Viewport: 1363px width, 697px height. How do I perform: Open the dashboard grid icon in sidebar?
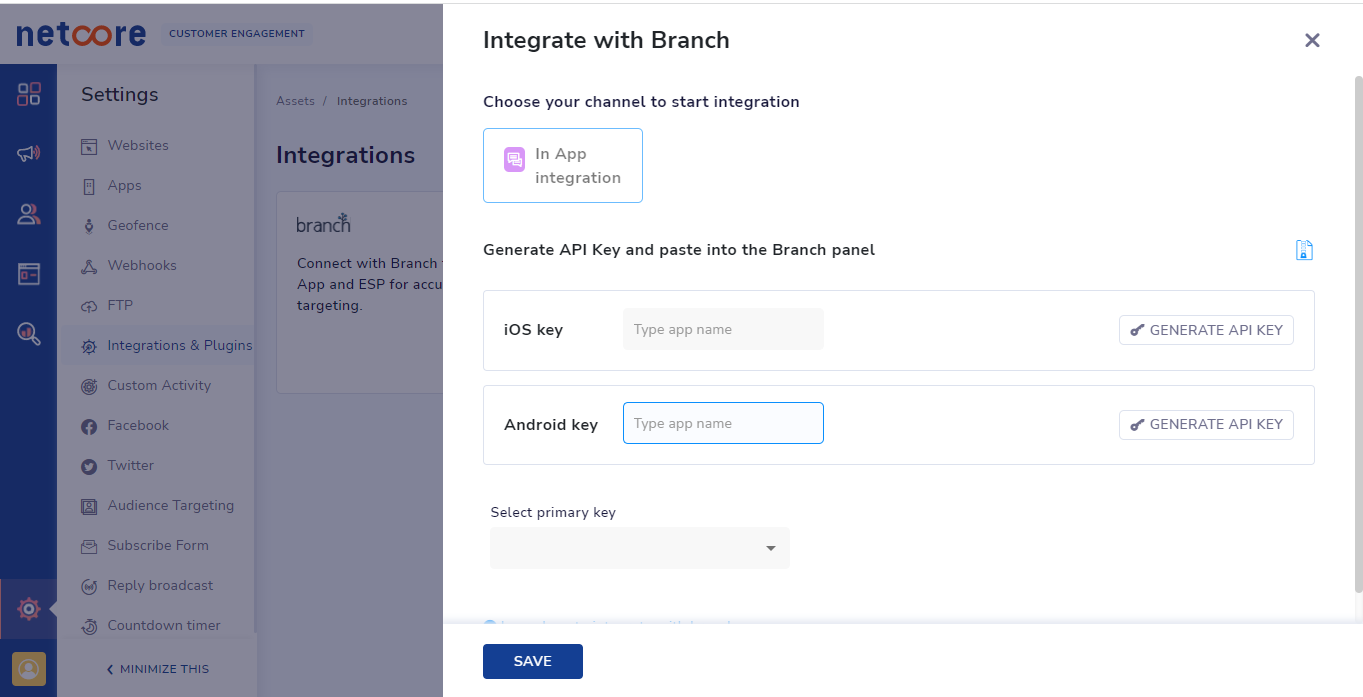click(29, 94)
